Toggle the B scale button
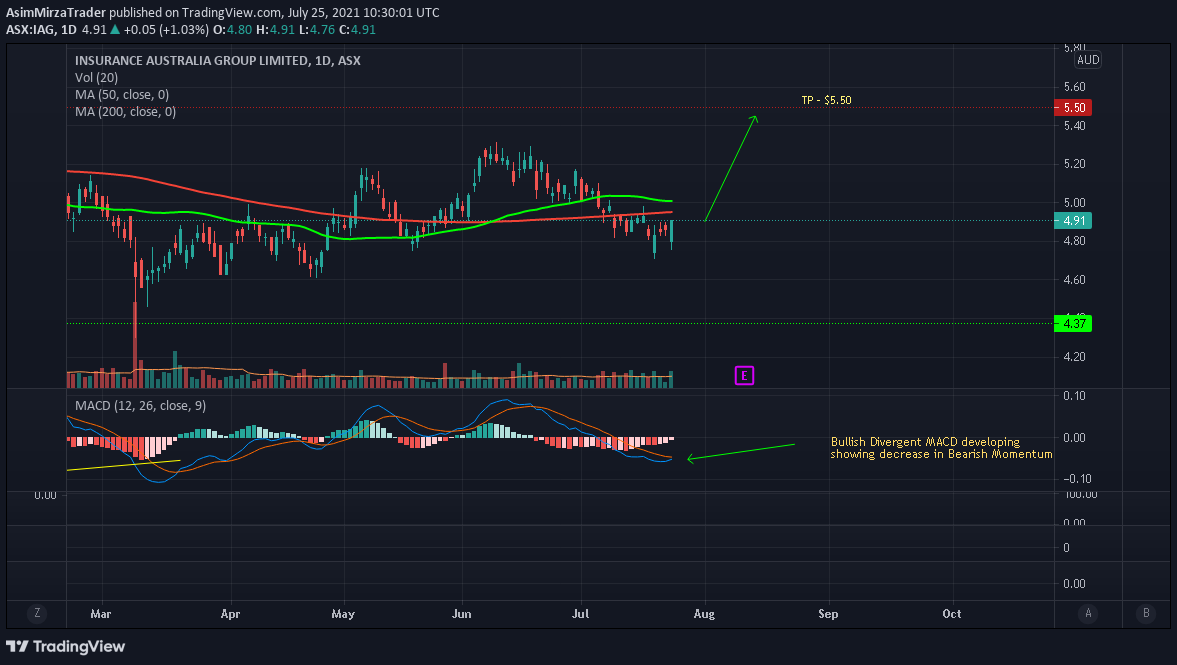 (x=1146, y=613)
